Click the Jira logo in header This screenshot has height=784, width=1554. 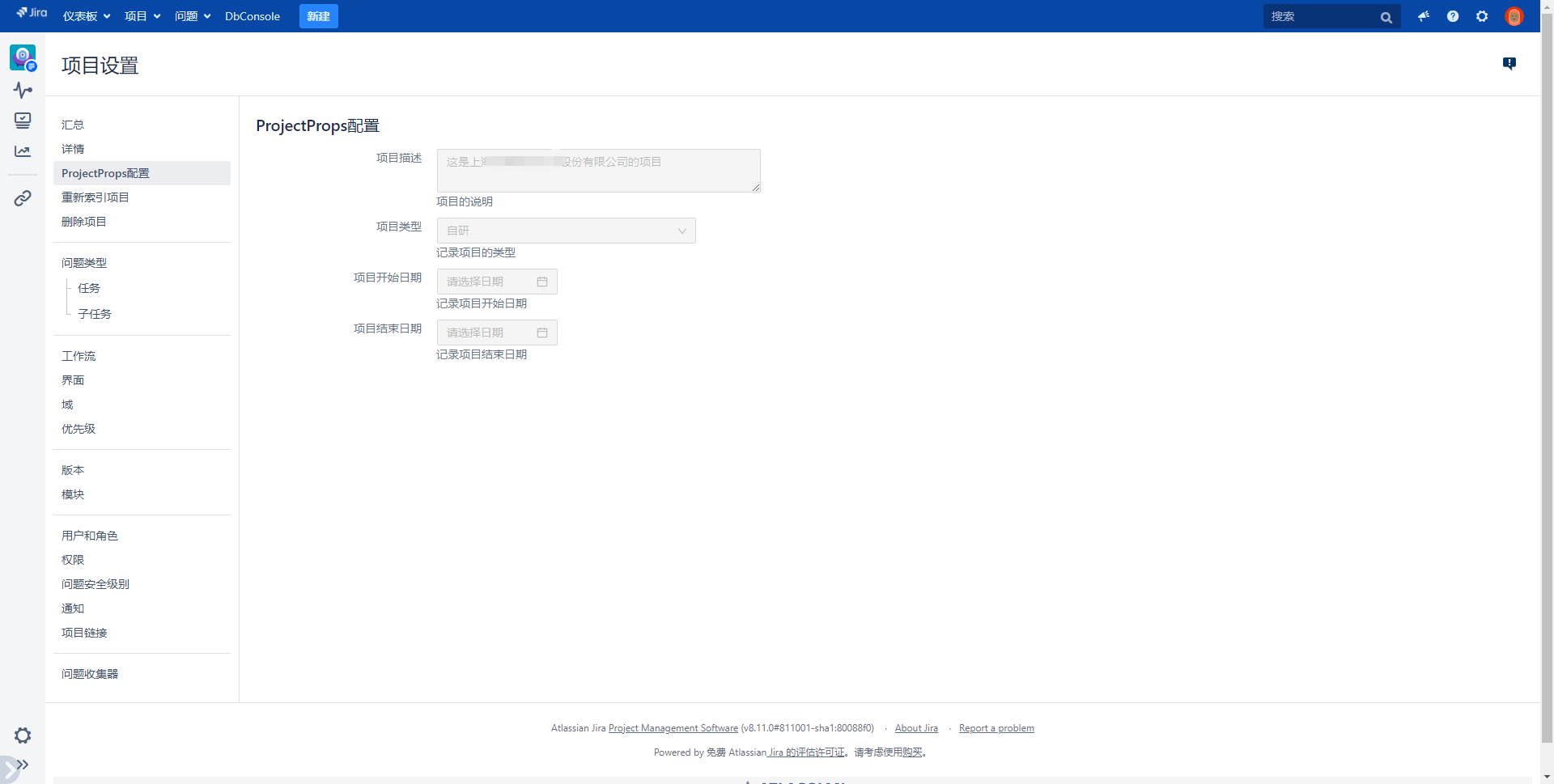tap(32, 13)
